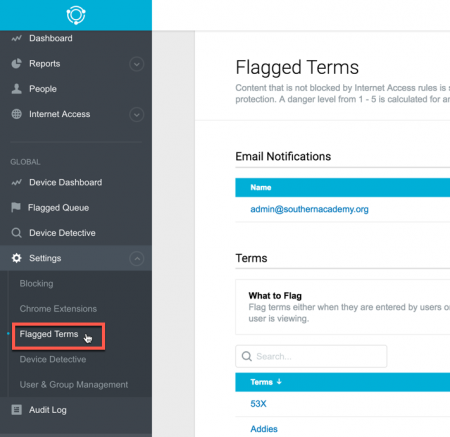Click the People person icon

(16, 89)
